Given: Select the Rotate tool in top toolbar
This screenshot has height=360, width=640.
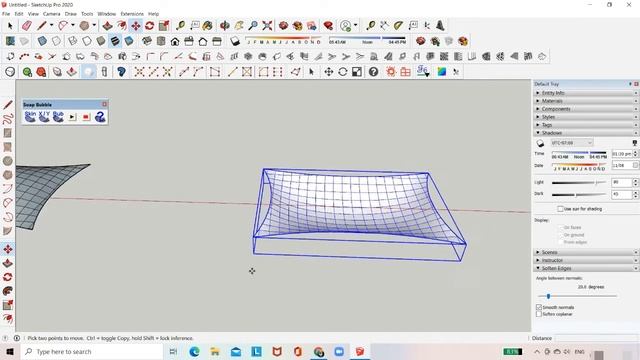Looking at the screenshot, I should [x=149, y=26].
